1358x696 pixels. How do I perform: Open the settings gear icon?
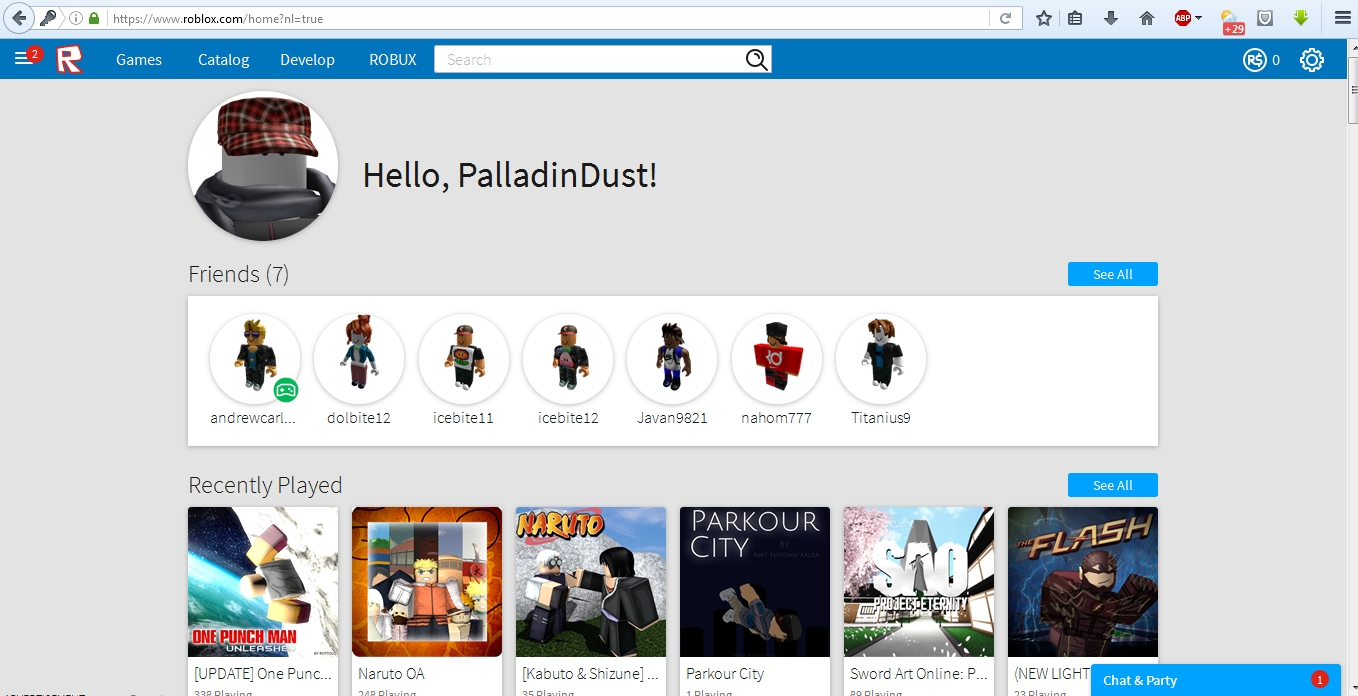[x=1312, y=60]
